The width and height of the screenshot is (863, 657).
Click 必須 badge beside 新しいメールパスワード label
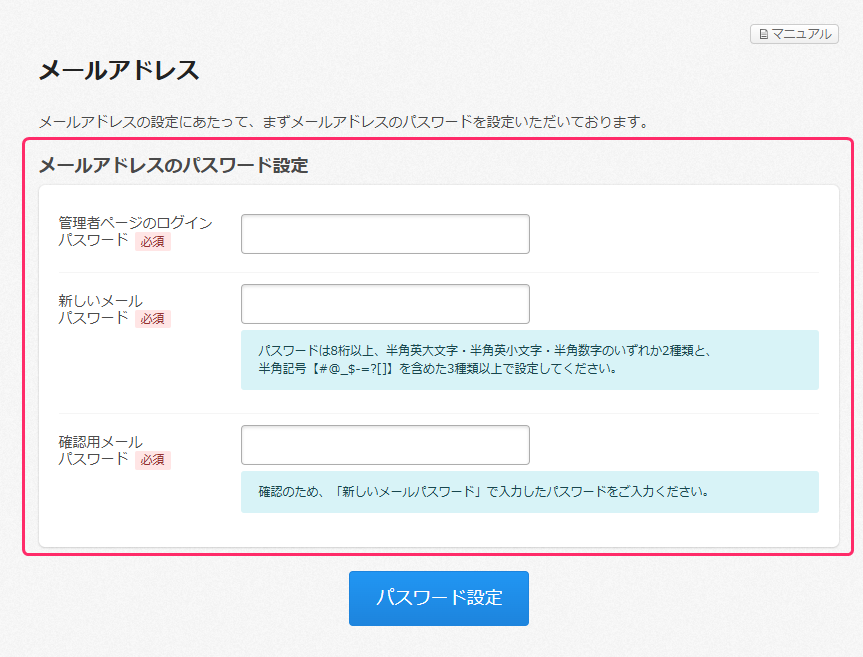(153, 319)
